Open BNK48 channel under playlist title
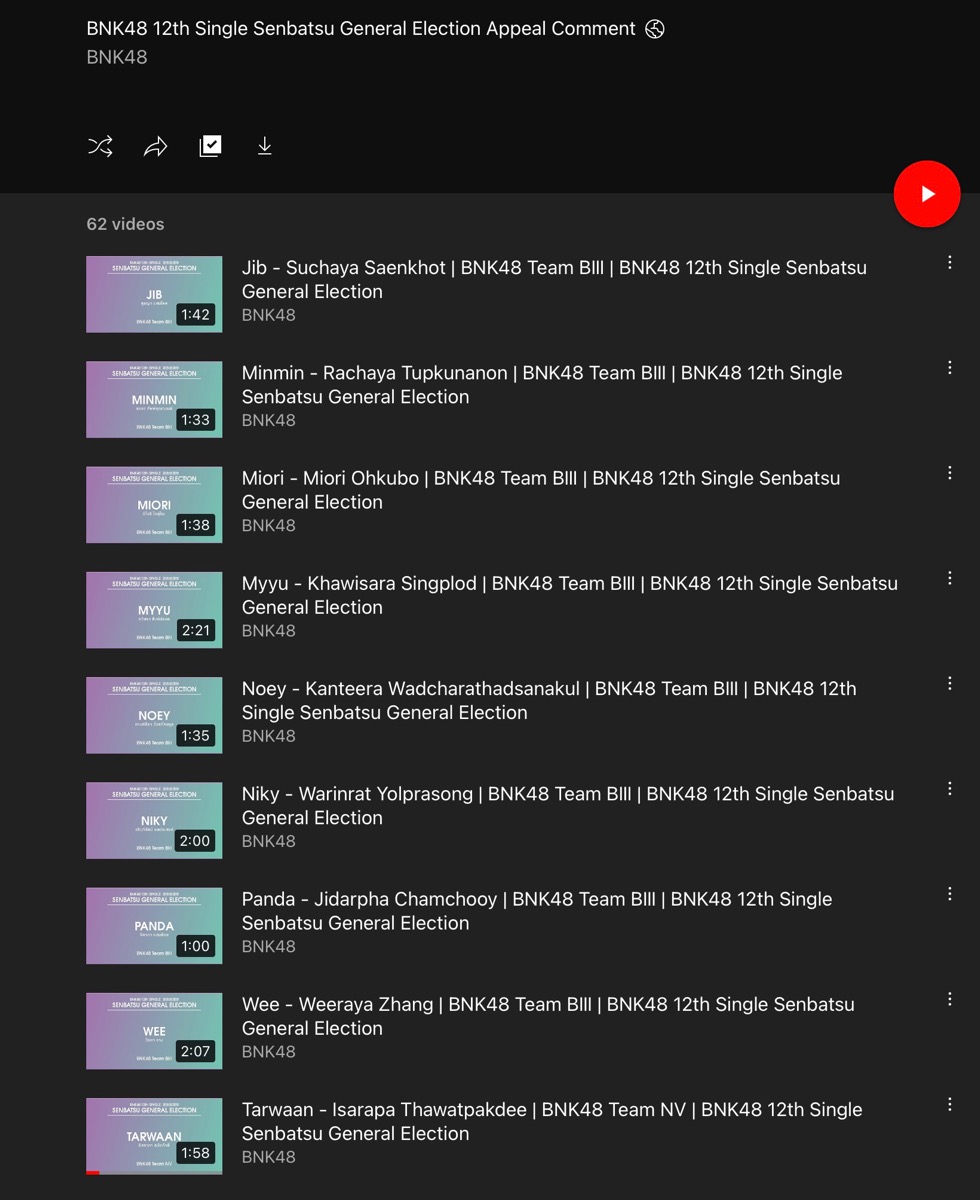Viewport: 980px width, 1200px height. (x=117, y=57)
